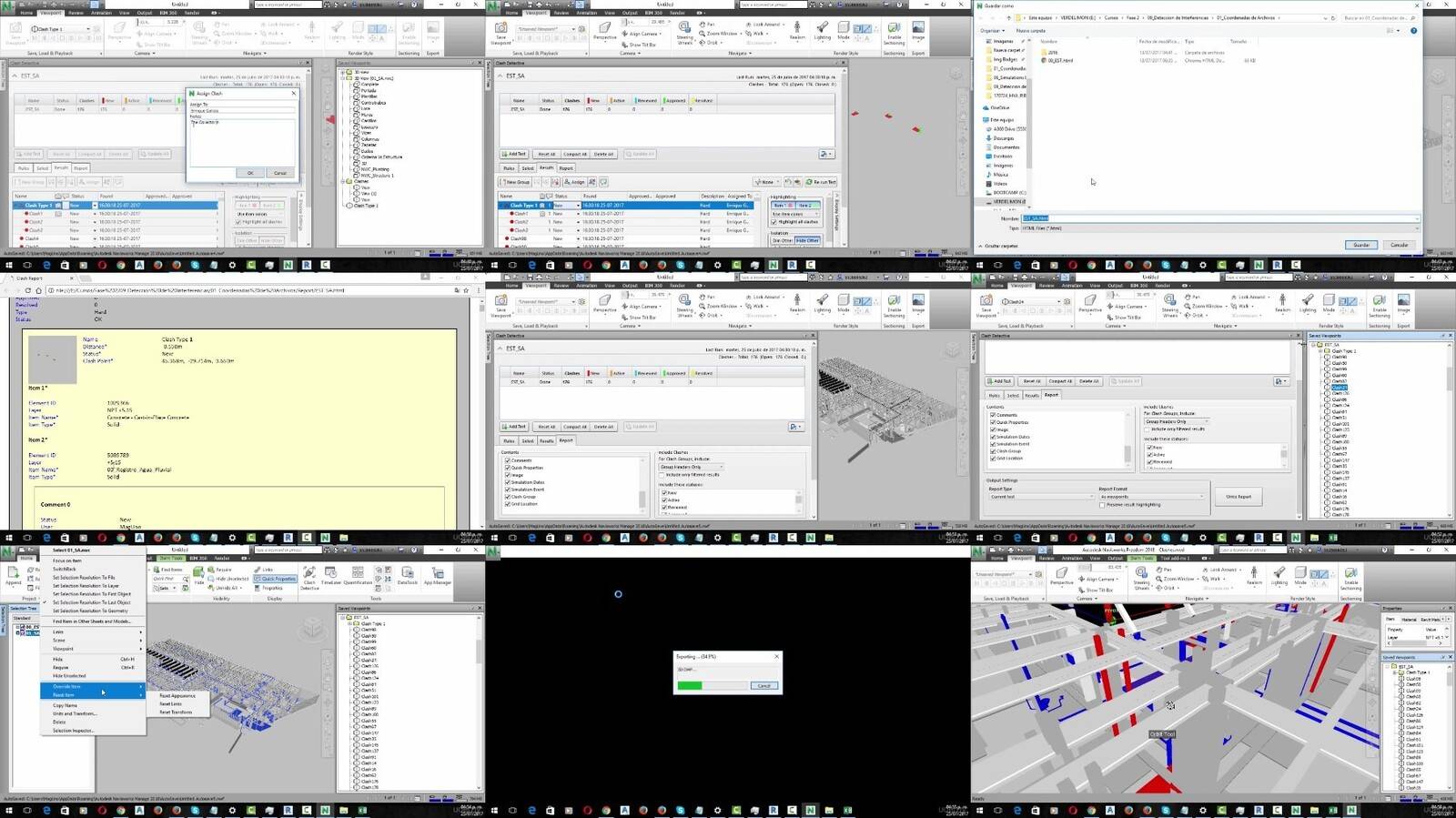Click the clash thumbnail in the Clash Report browser
The width and height of the screenshot is (1456, 818).
pos(53,359)
